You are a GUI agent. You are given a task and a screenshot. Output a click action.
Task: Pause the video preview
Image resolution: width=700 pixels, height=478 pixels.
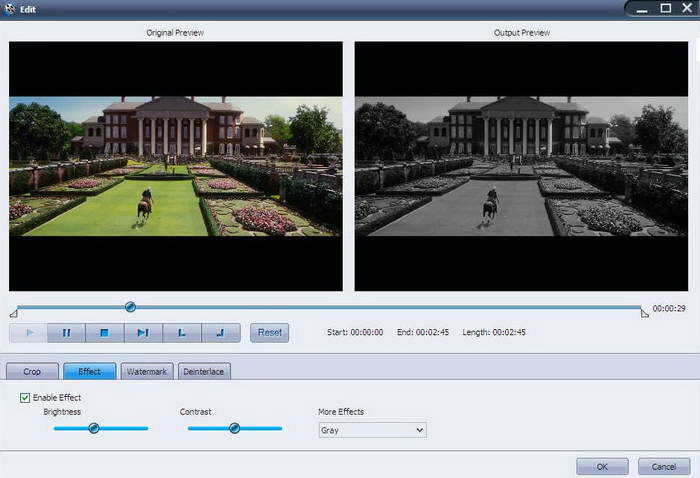coord(67,333)
